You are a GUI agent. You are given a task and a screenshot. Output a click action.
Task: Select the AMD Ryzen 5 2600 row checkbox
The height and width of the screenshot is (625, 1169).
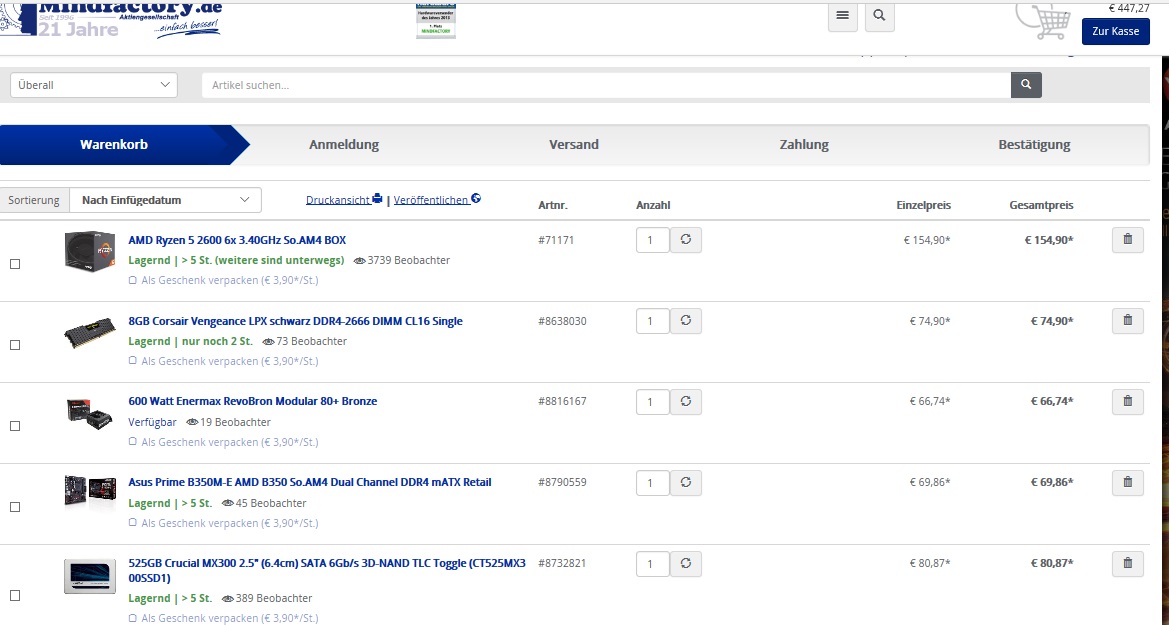pos(15,264)
